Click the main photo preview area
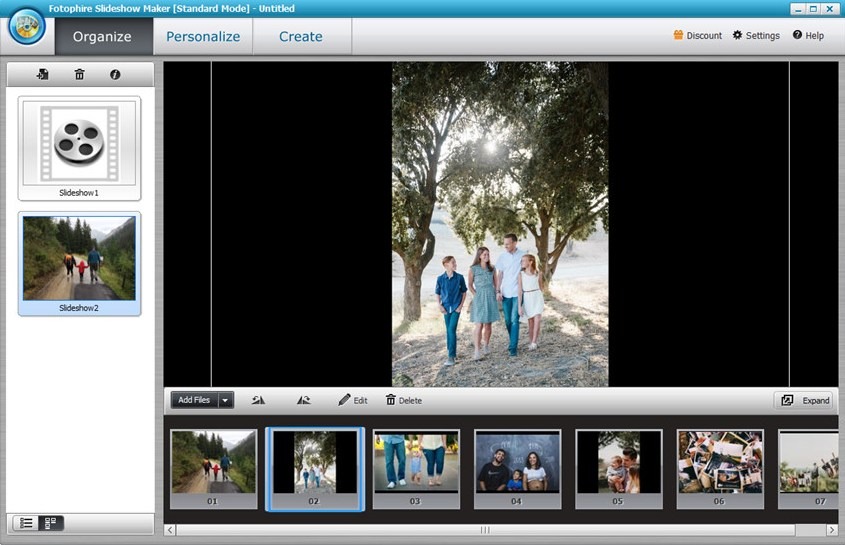This screenshot has height=545, width=845. pos(500,224)
